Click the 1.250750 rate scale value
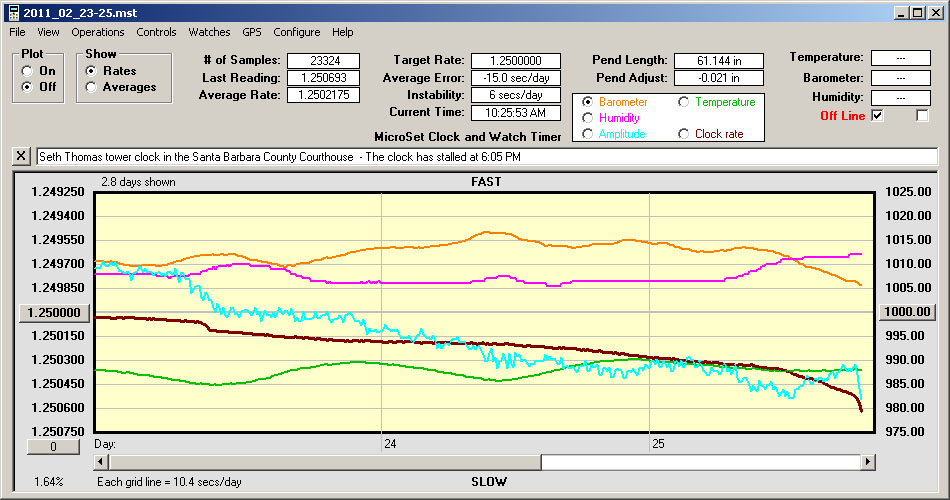 [58, 431]
